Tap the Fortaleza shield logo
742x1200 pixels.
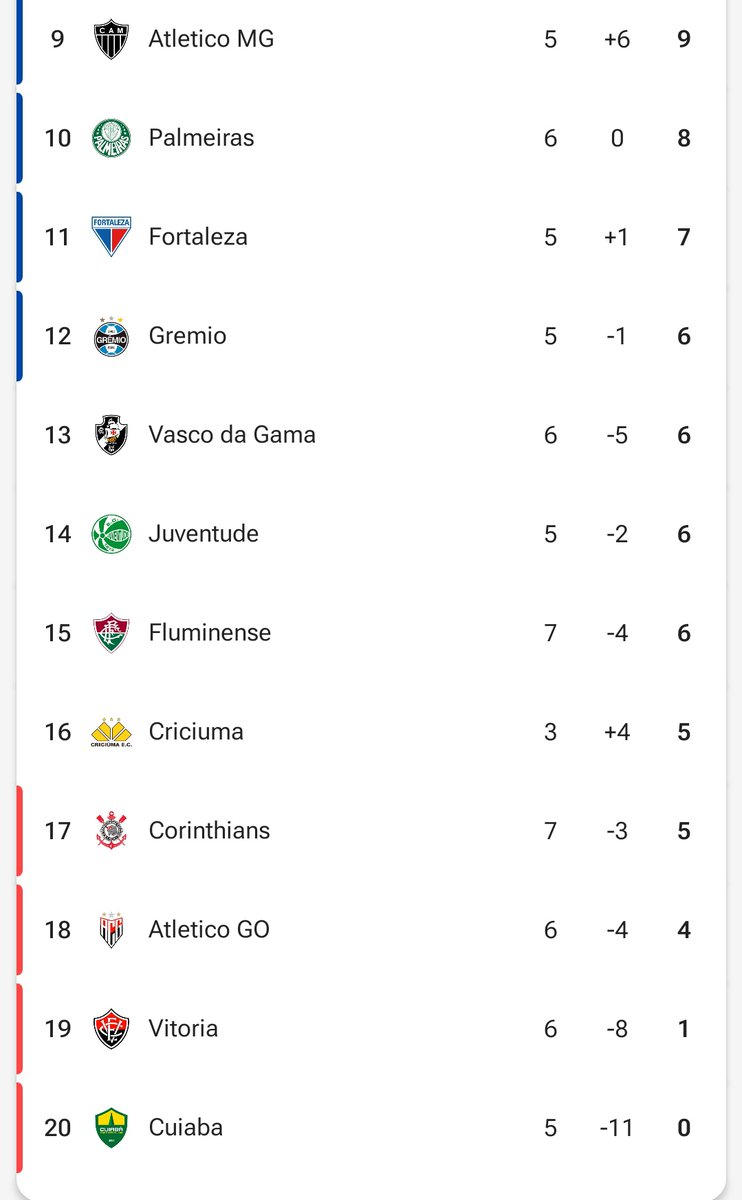click(x=111, y=237)
